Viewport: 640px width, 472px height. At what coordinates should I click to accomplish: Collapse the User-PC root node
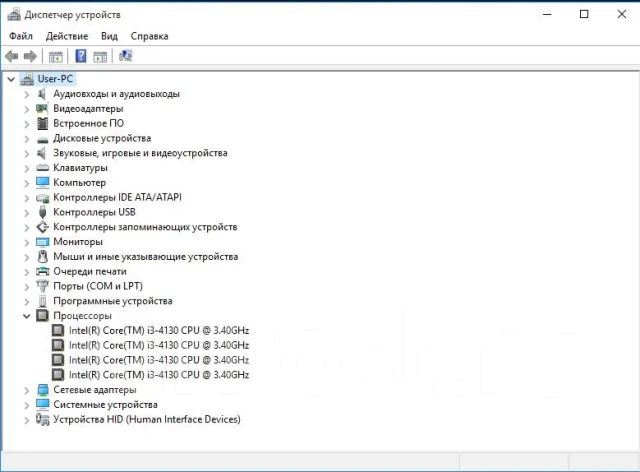pos(11,79)
